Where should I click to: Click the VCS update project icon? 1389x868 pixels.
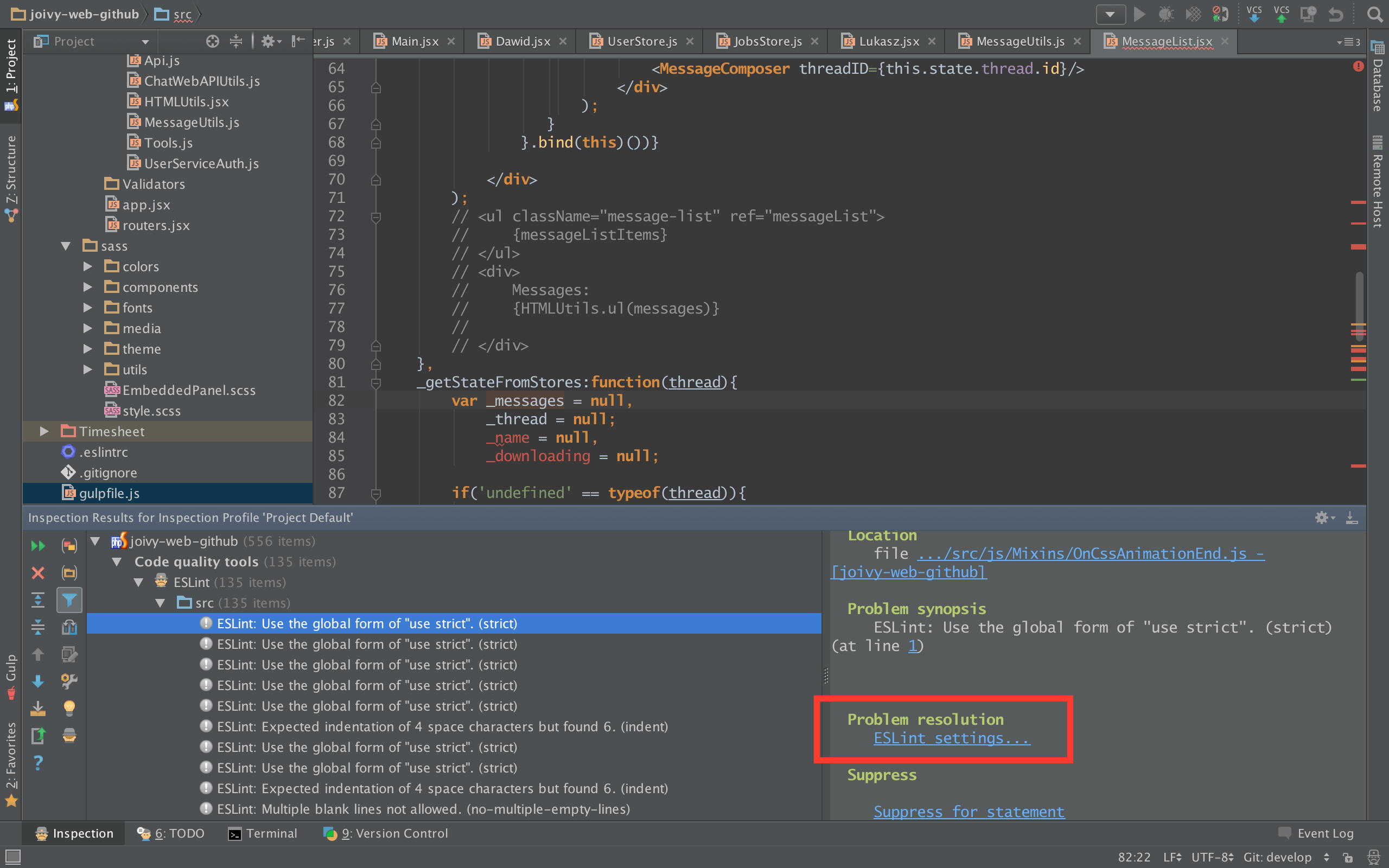1253,14
